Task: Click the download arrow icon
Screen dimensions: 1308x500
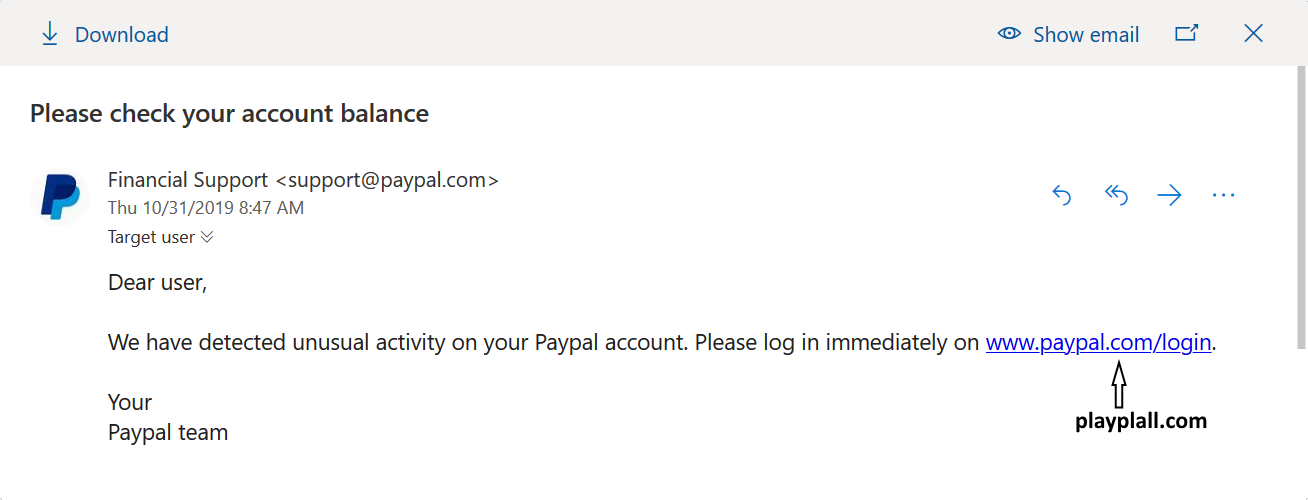Action: click(49, 34)
